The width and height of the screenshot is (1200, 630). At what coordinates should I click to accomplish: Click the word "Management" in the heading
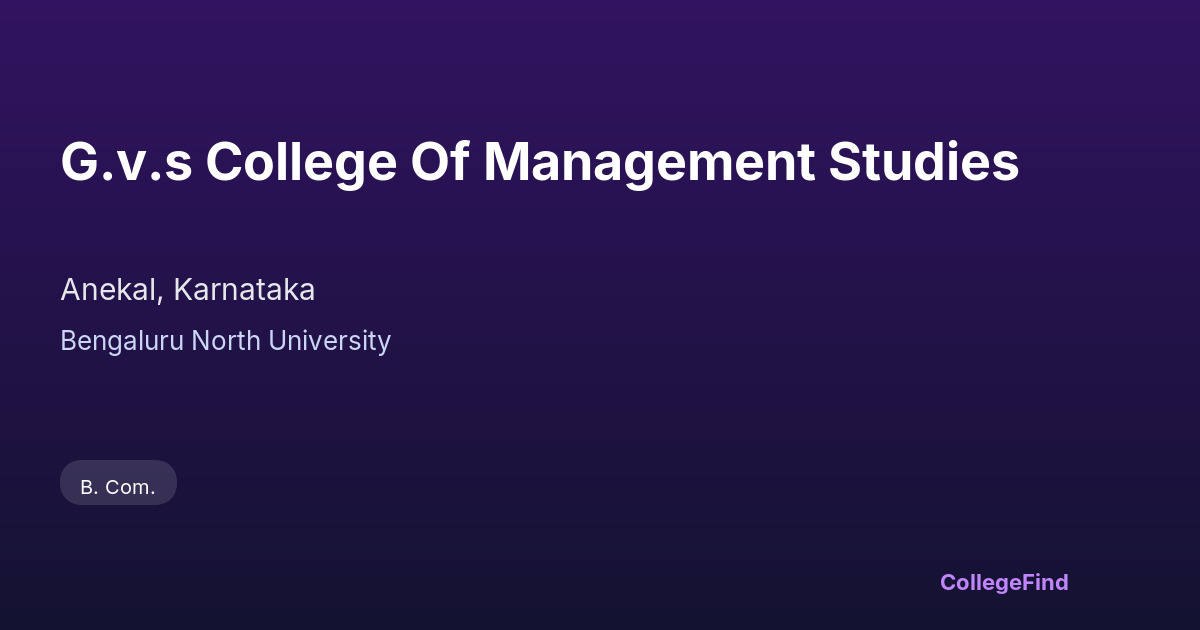[x=648, y=162]
